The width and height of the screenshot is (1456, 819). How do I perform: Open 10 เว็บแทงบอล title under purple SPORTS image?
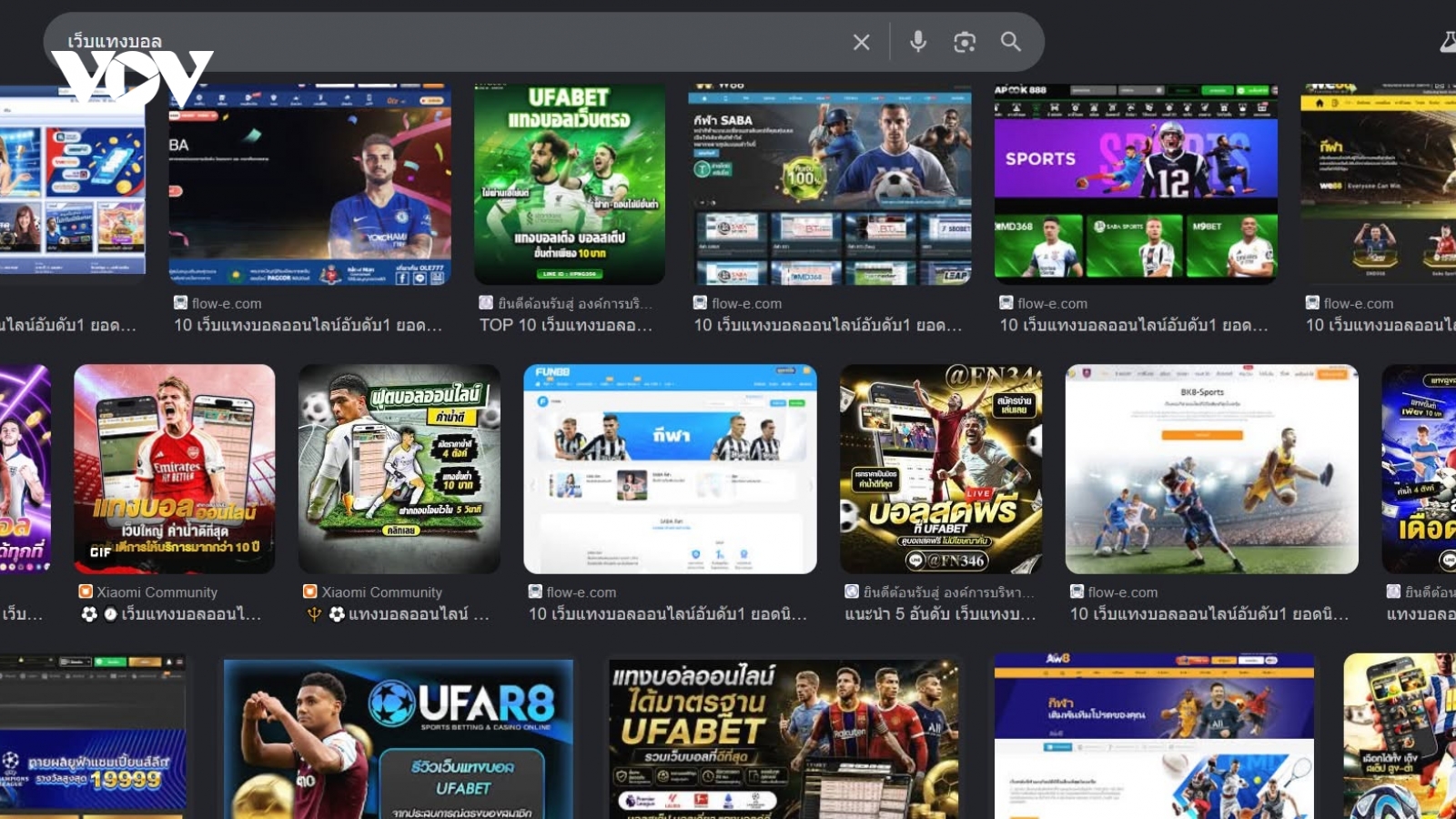[x=1134, y=326]
